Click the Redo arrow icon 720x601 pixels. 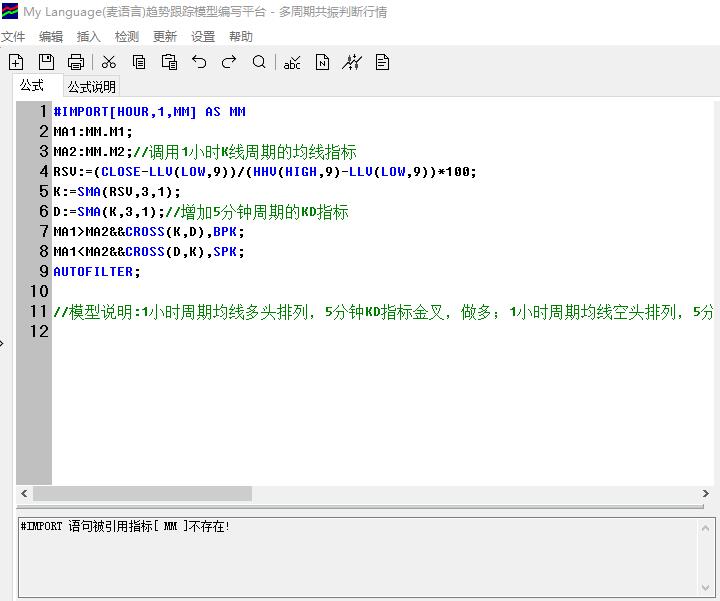(x=229, y=62)
